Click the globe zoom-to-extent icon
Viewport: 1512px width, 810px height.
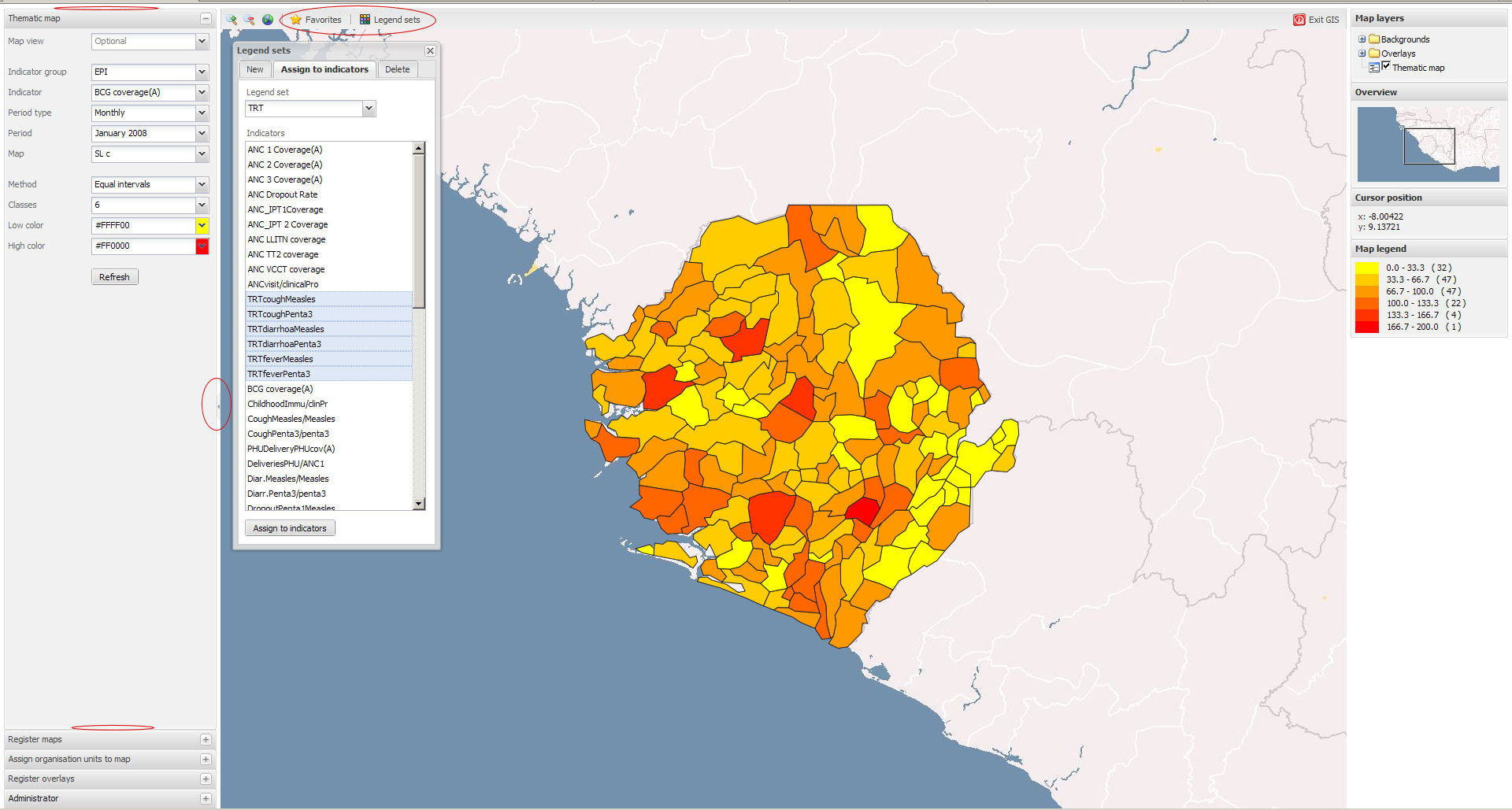click(x=268, y=20)
